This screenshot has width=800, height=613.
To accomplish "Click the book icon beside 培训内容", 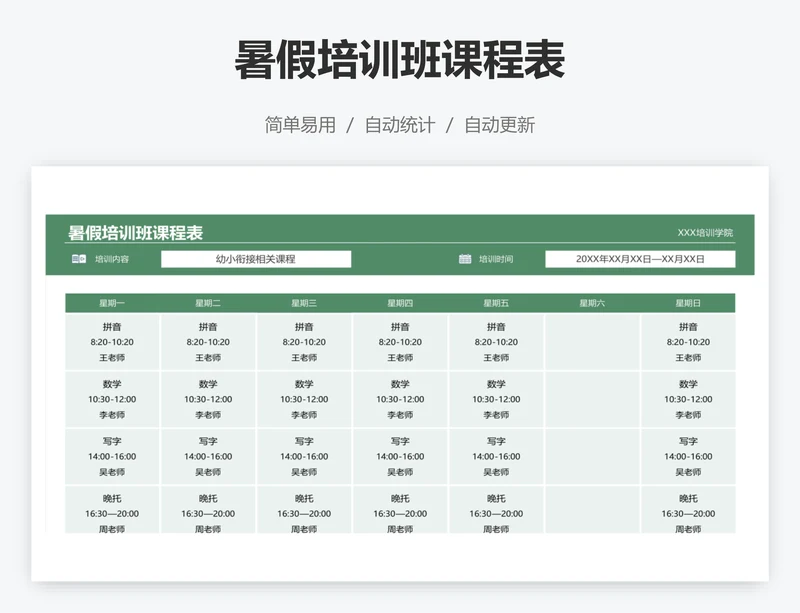I will (x=79, y=259).
